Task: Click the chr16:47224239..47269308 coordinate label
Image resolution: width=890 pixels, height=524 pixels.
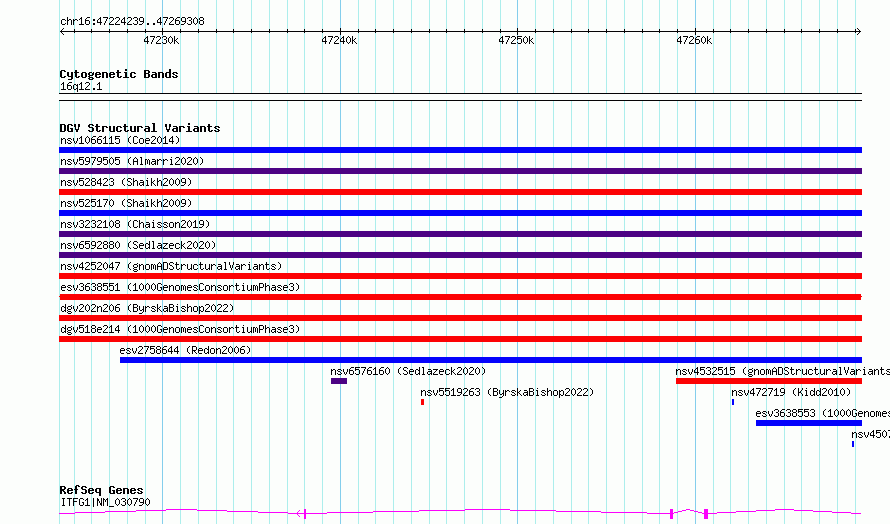Action: tap(132, 22)
